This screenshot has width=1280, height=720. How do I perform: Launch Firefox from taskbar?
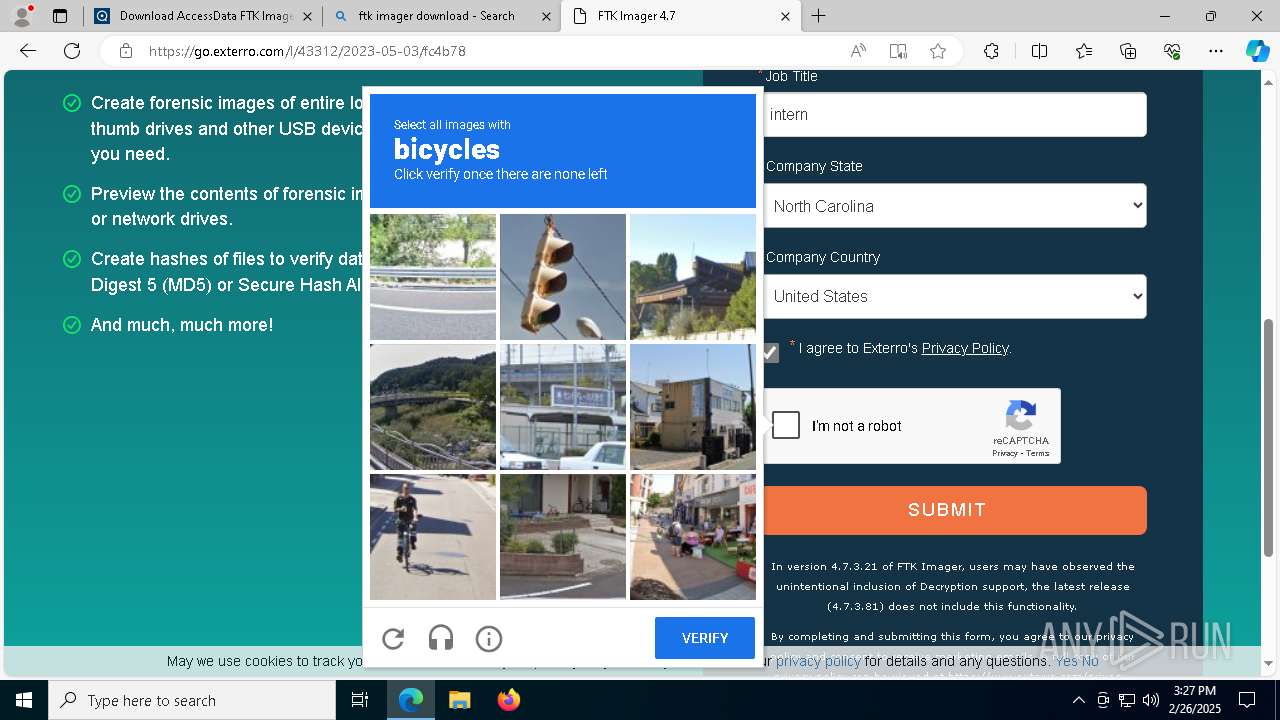point(508,700)
